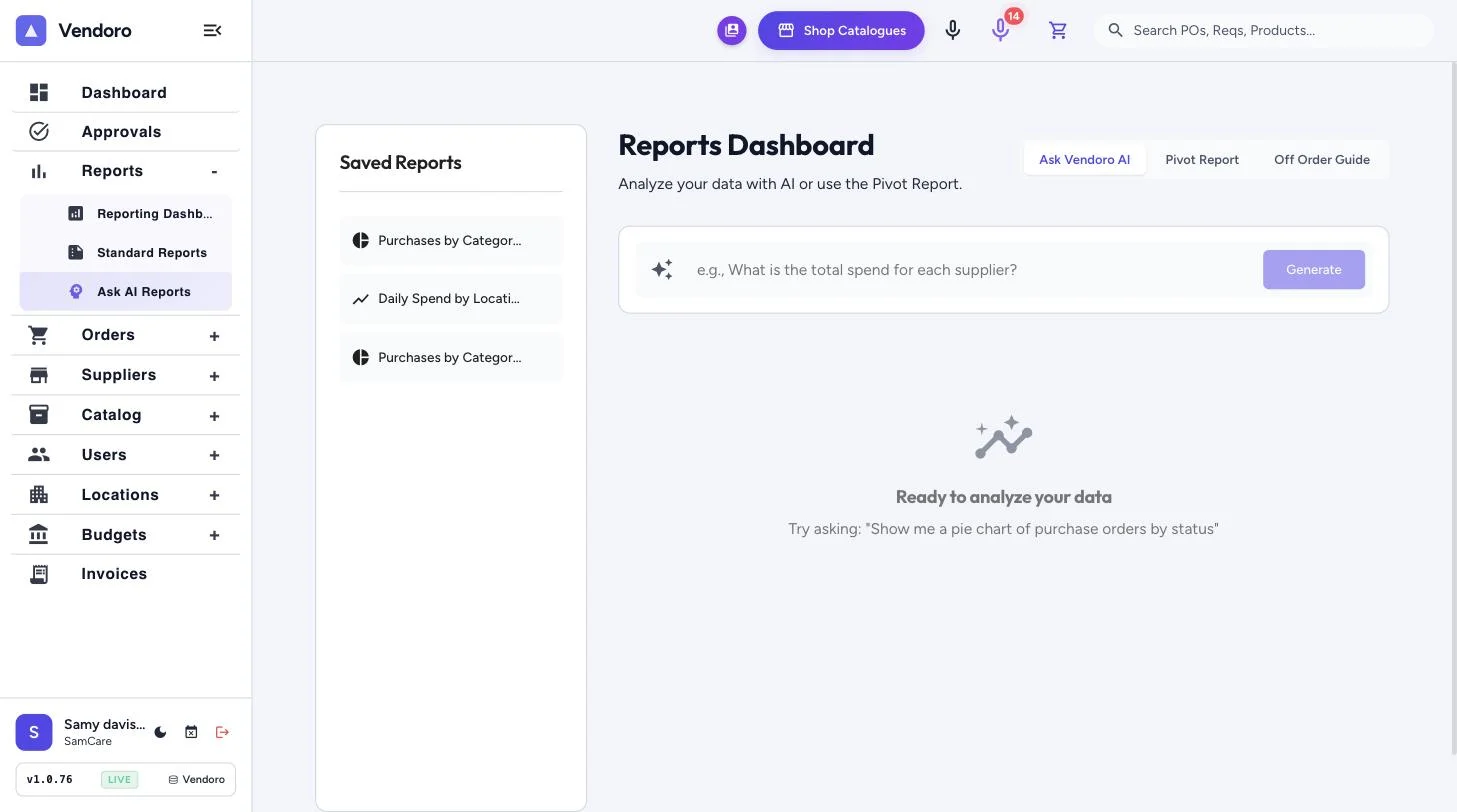The height and width of the screenshot is (812, 1457).
Task: Expand the Budgets section
Action: pyautogui.click(x=214, y=536)
